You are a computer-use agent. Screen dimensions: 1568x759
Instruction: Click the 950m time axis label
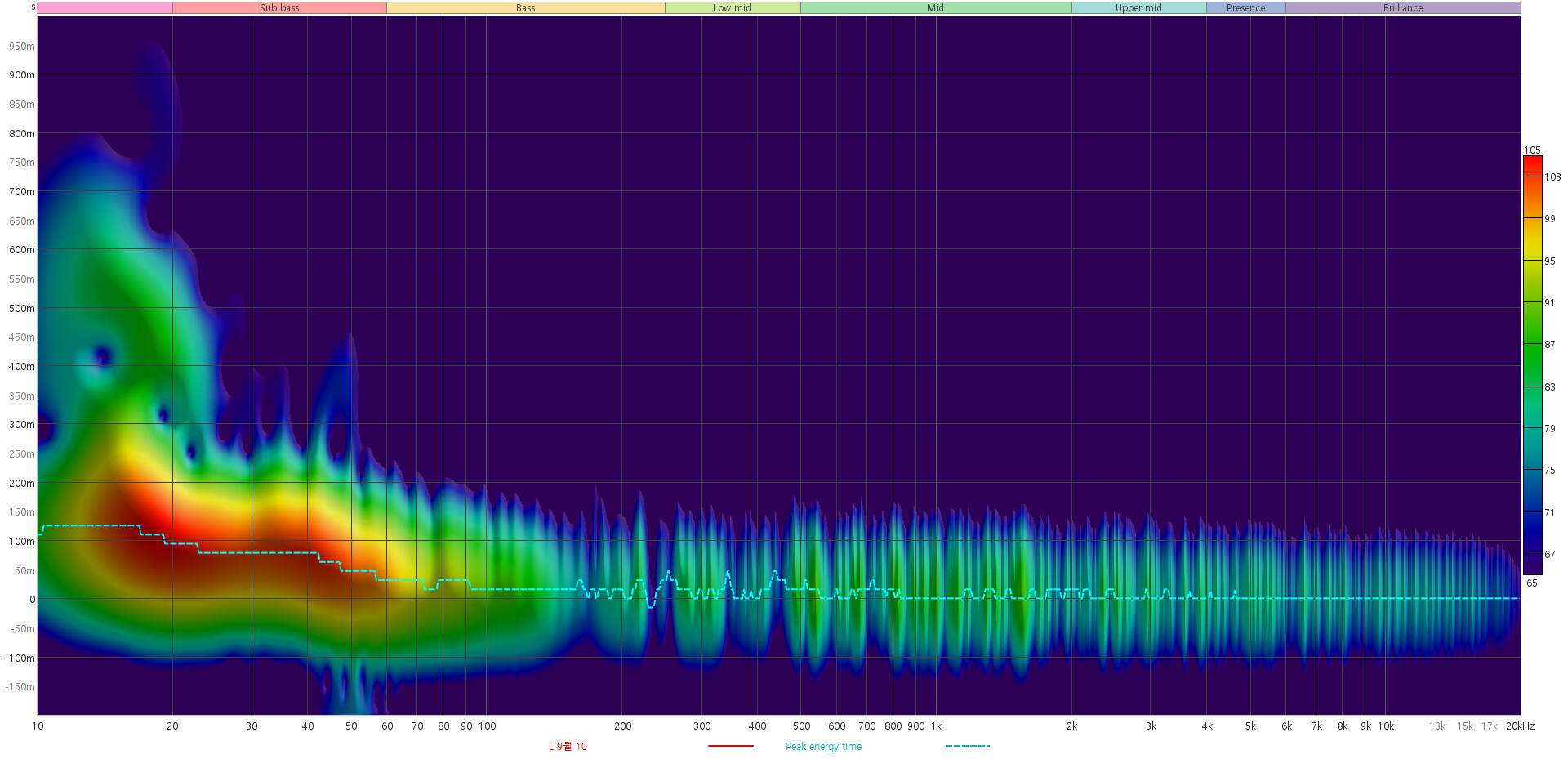click(22, 47)
